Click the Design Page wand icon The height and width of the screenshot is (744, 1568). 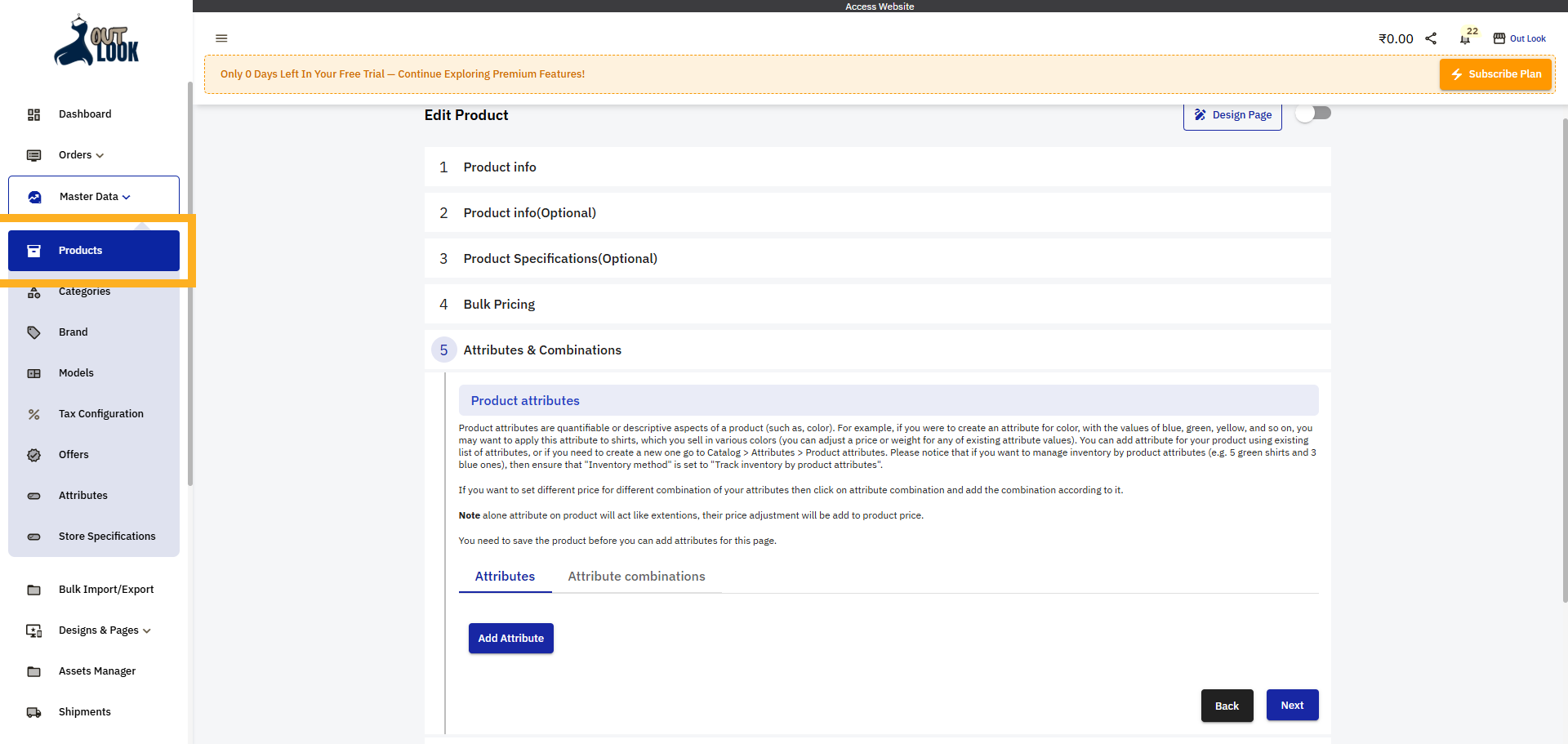pyautogui.click(x=1200, y=115)
